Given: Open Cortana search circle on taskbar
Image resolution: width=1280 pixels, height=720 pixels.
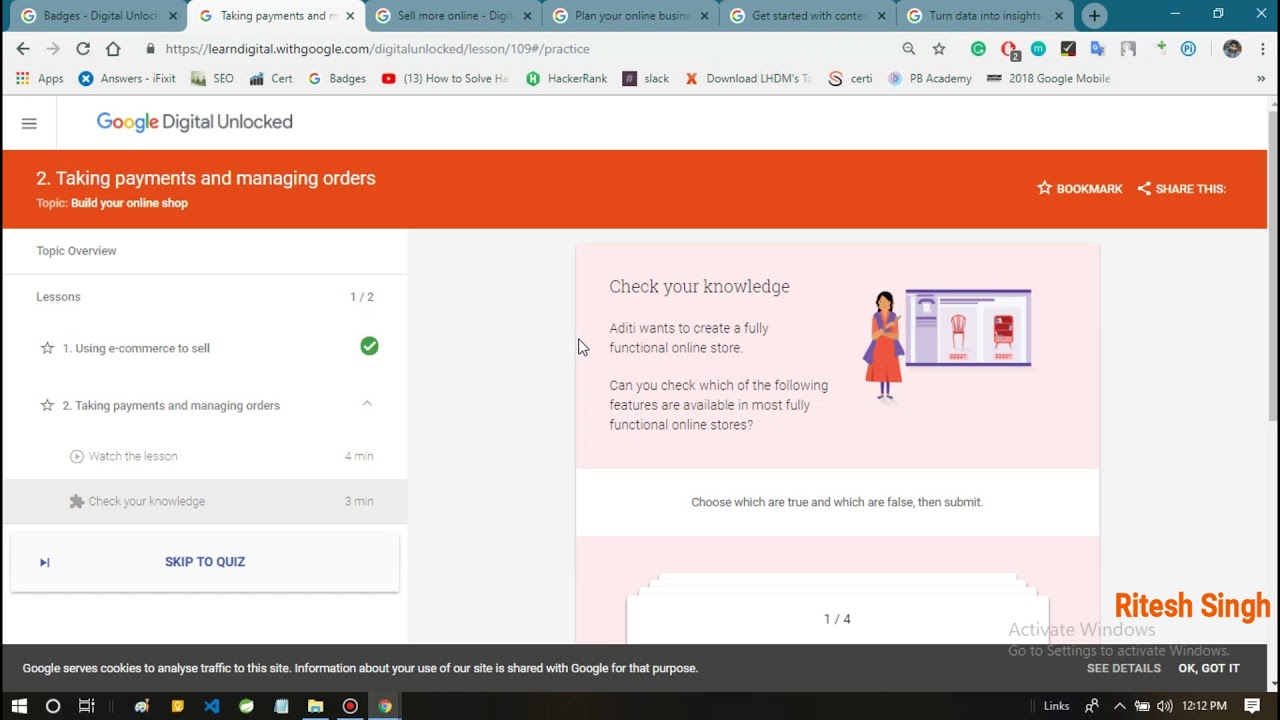Looking at the screenshot, I should (x=53, y=706).
